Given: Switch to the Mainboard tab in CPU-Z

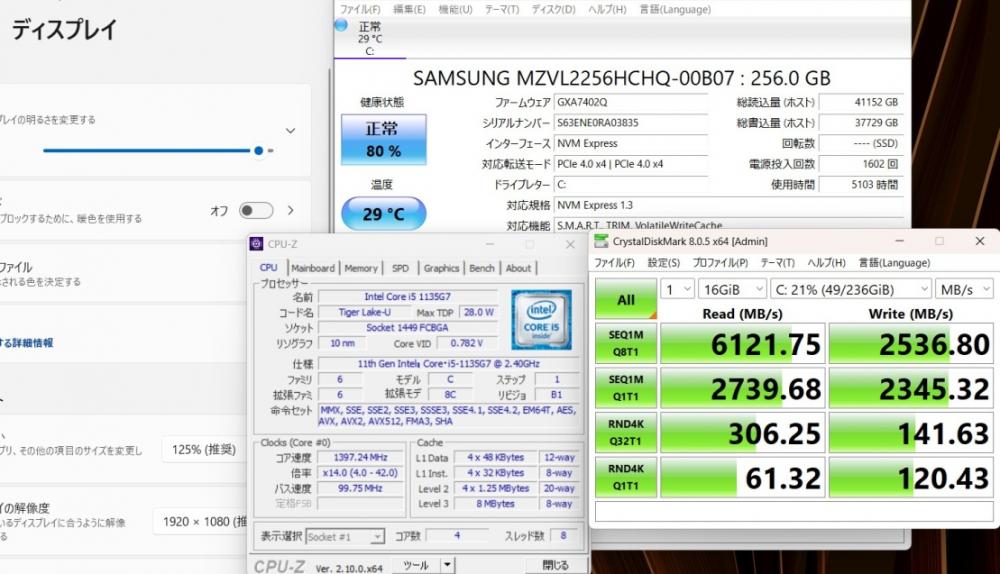Looking at the screenshot, I should click(312, 268).
